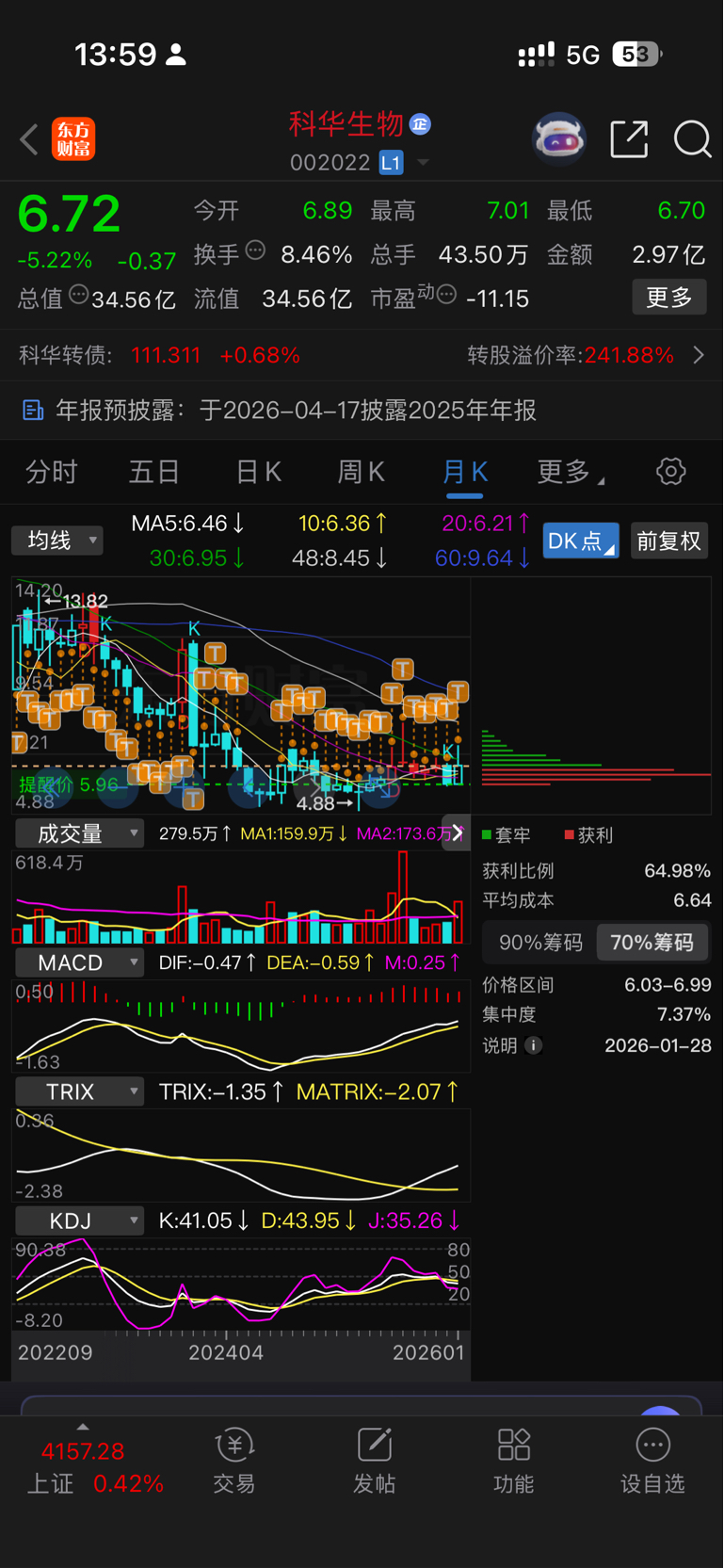The image size is (724, 1568).
Task: Tap the 5G network status indicator
Action: pos(583,55)
